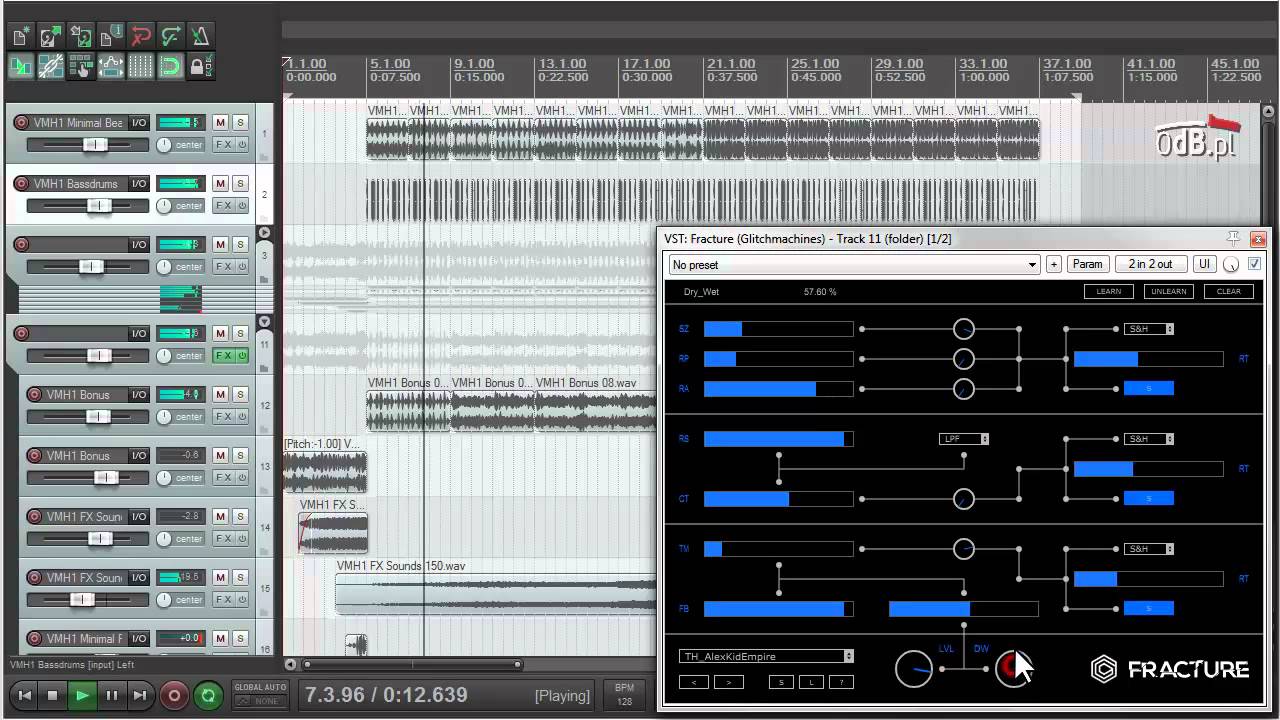This screenshot has width=1280, height=720.
Task: Click previous preset < button in Fracture
Action: (x=694, y=682)
